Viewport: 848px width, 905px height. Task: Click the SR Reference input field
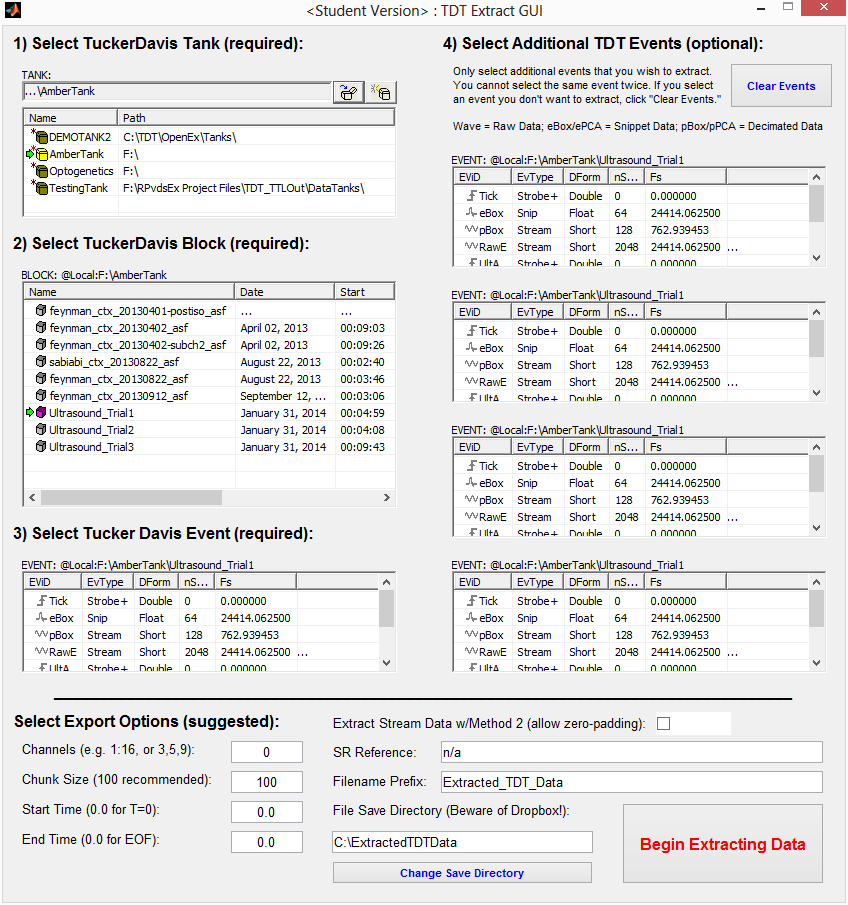(x=632, y=752)
